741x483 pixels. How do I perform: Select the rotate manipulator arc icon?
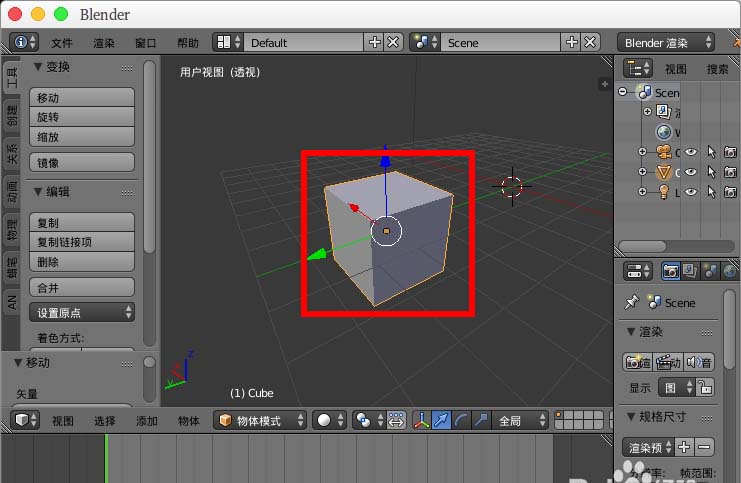tap(461, 420)
